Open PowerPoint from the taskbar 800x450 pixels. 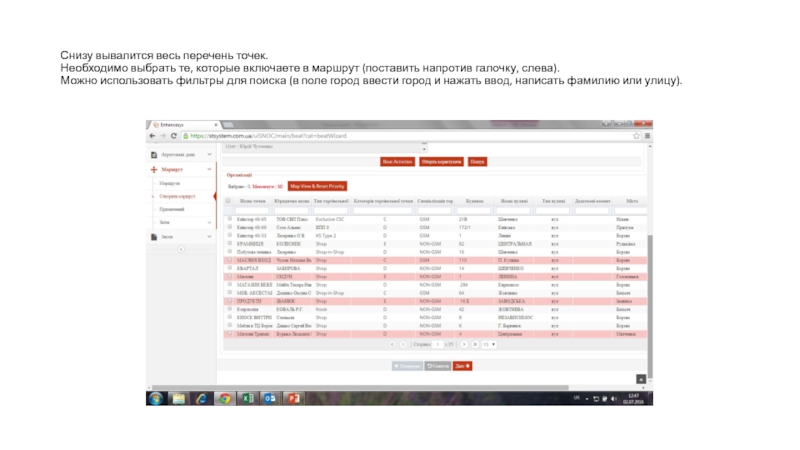pos(295,398)
